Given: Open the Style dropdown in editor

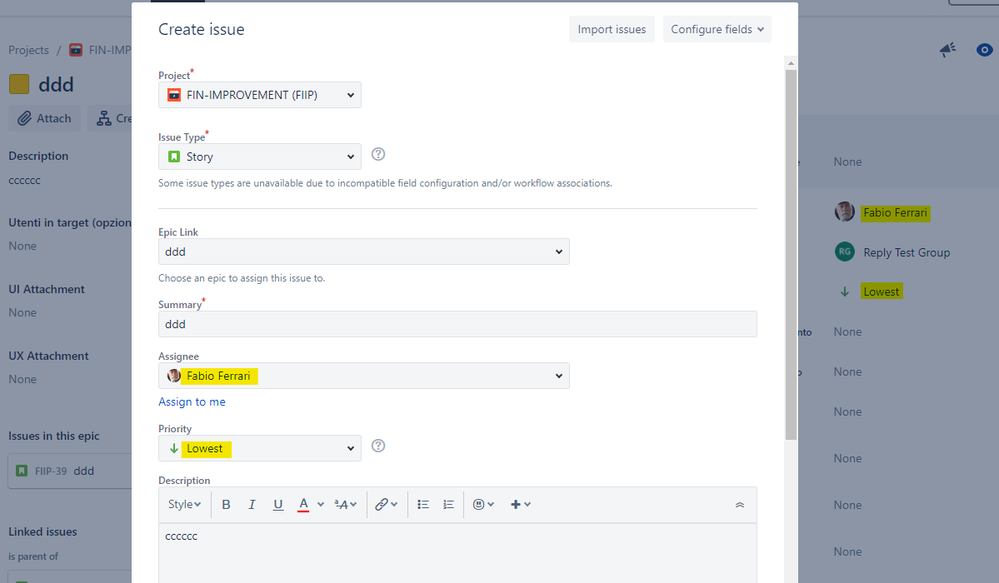Looking at the screenshot, I should pyautogui.click(x=184, y=505).
